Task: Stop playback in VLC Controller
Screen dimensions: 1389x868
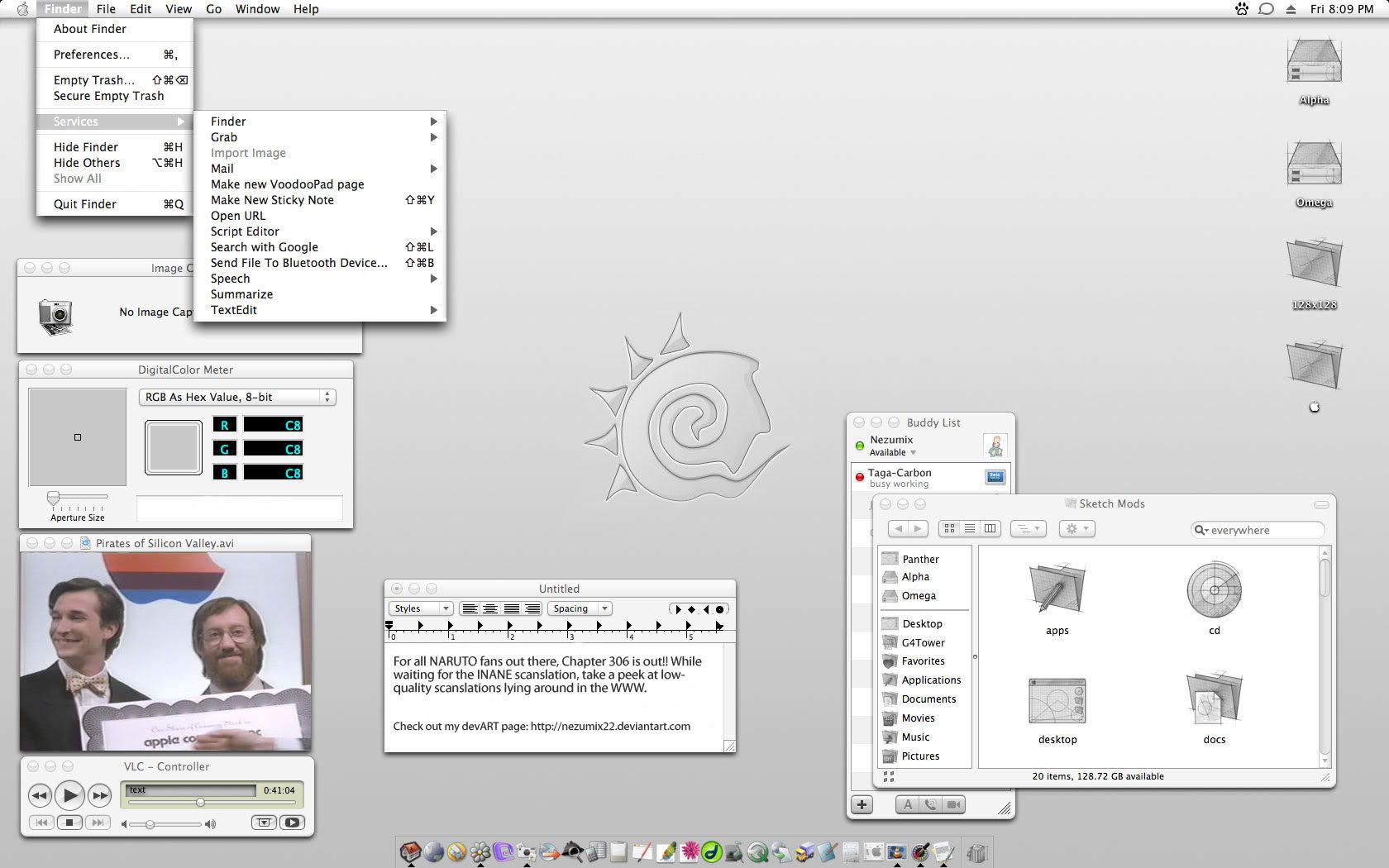Action: point(69,823)
